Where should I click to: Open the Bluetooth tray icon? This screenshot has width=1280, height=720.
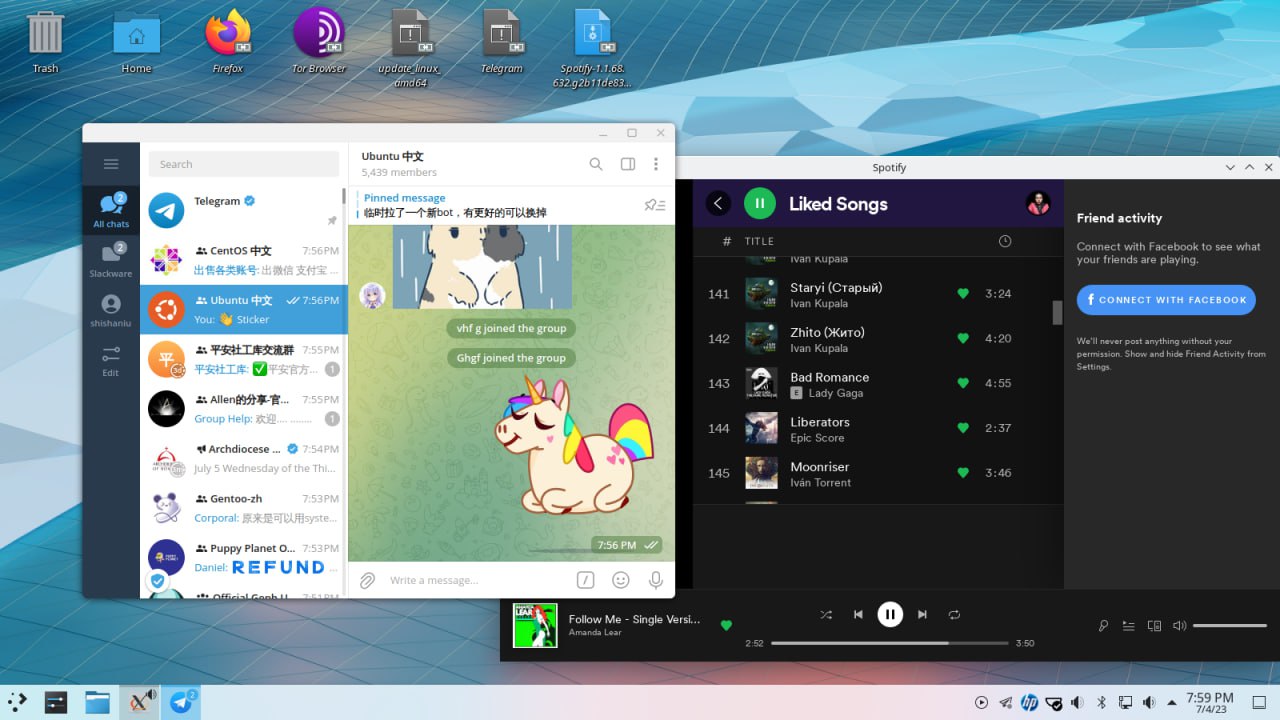(1102, 702)
